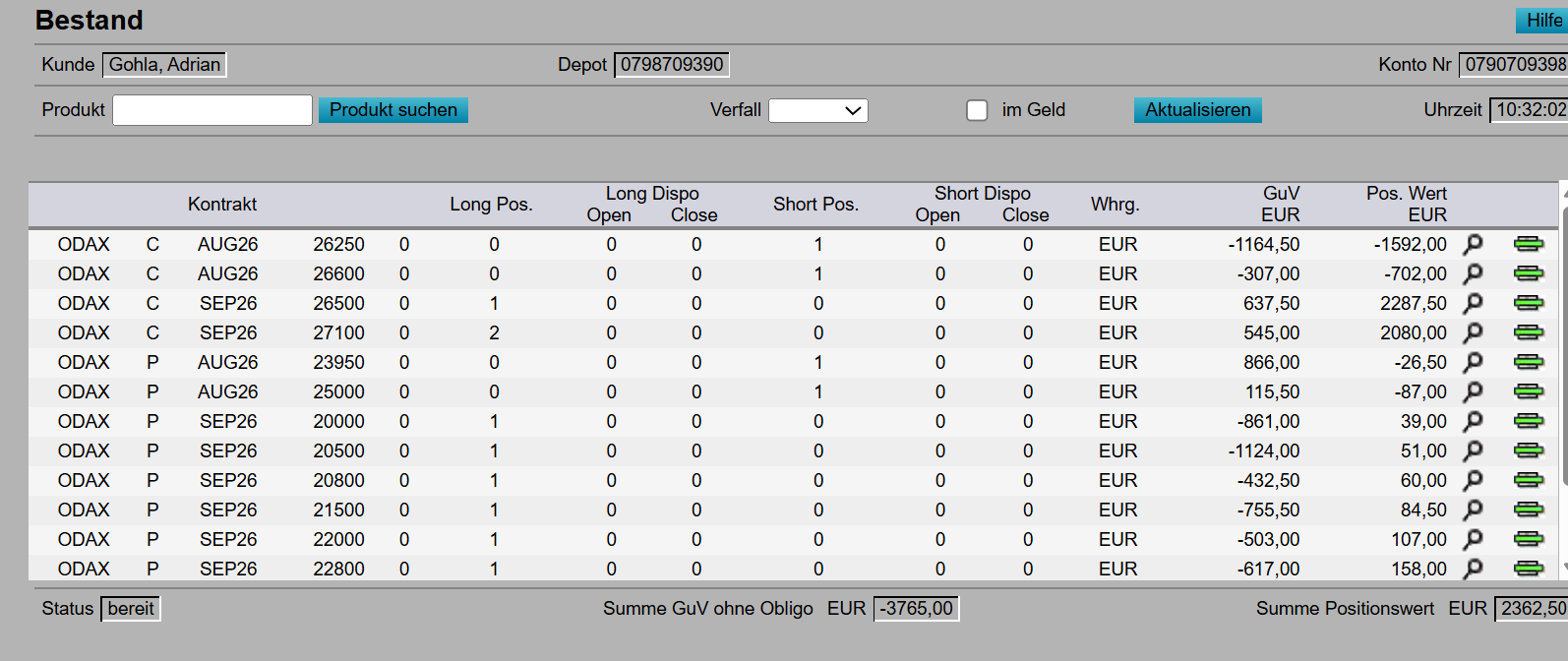Select position value 2287,50
This screenshot has height=661, width=1568.
(1414, 303)
